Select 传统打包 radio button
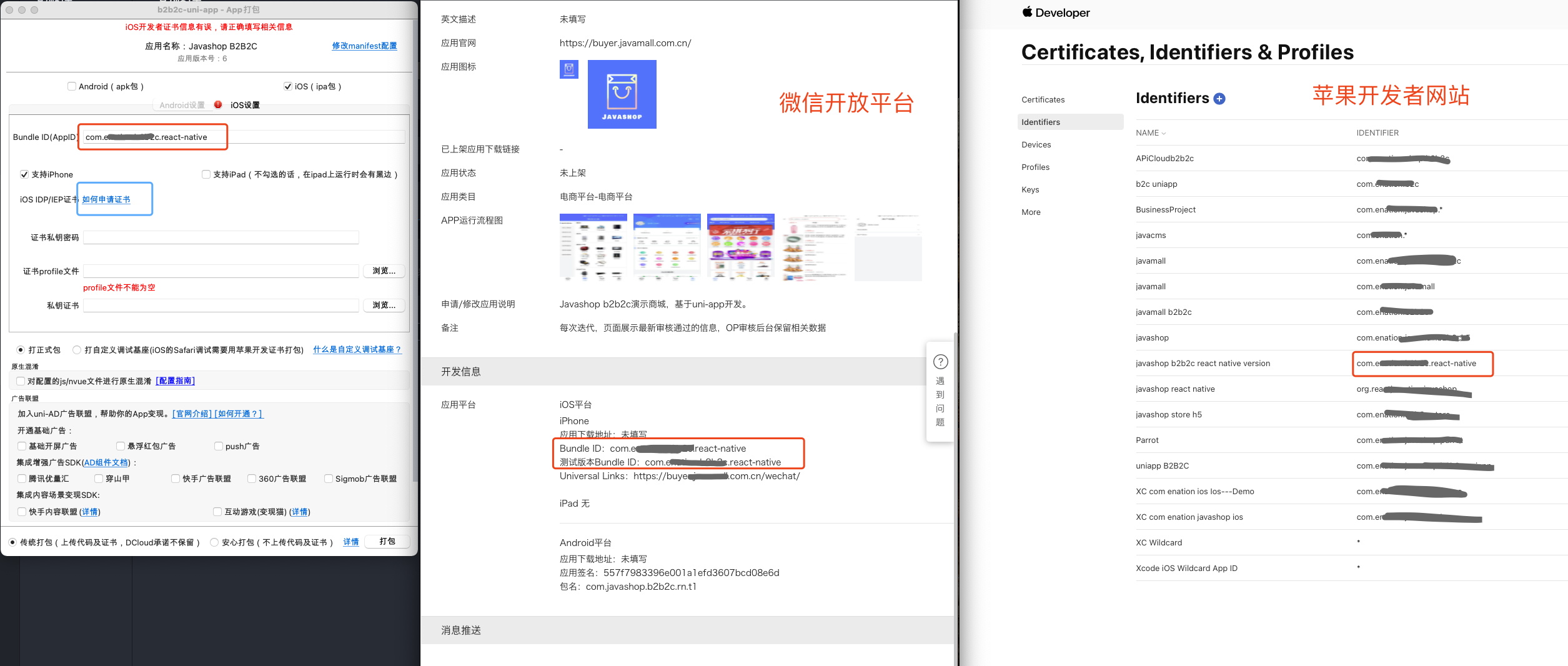Screen dimensions: 1568x666 12,542
